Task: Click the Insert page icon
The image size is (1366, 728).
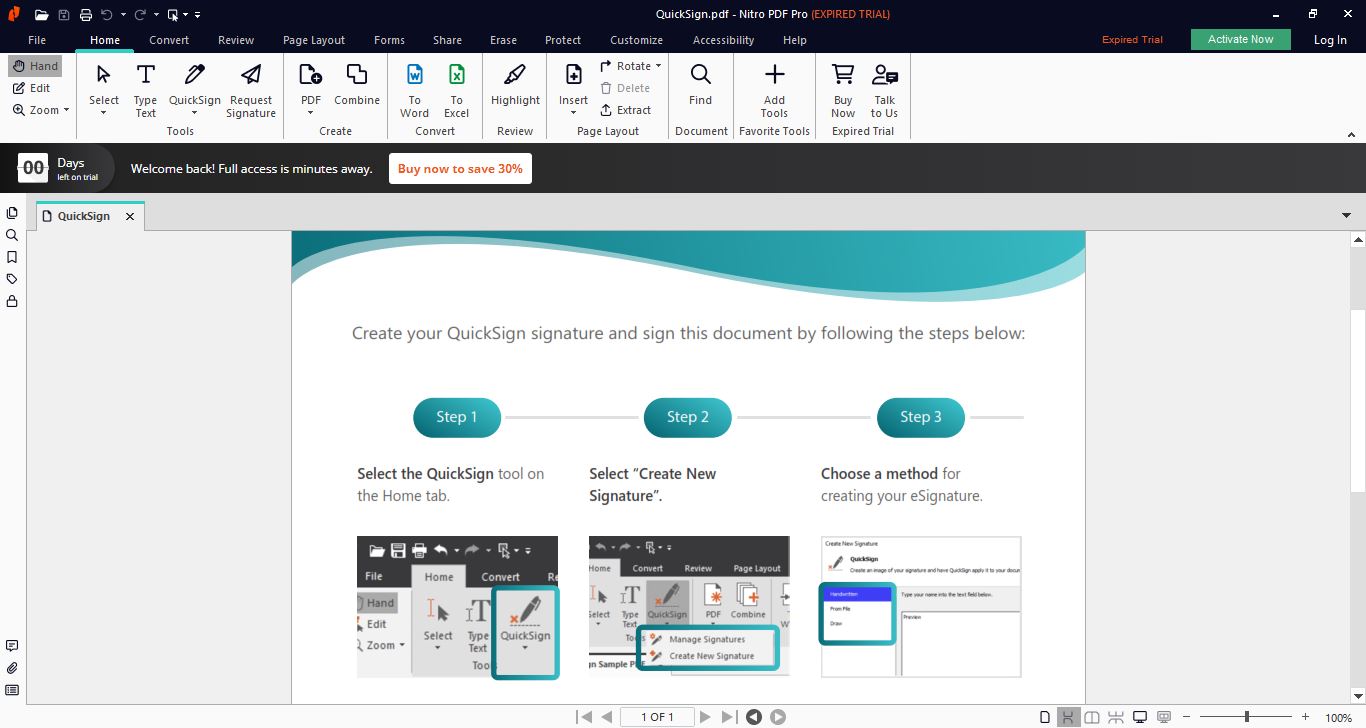Action: click(574, 75)
